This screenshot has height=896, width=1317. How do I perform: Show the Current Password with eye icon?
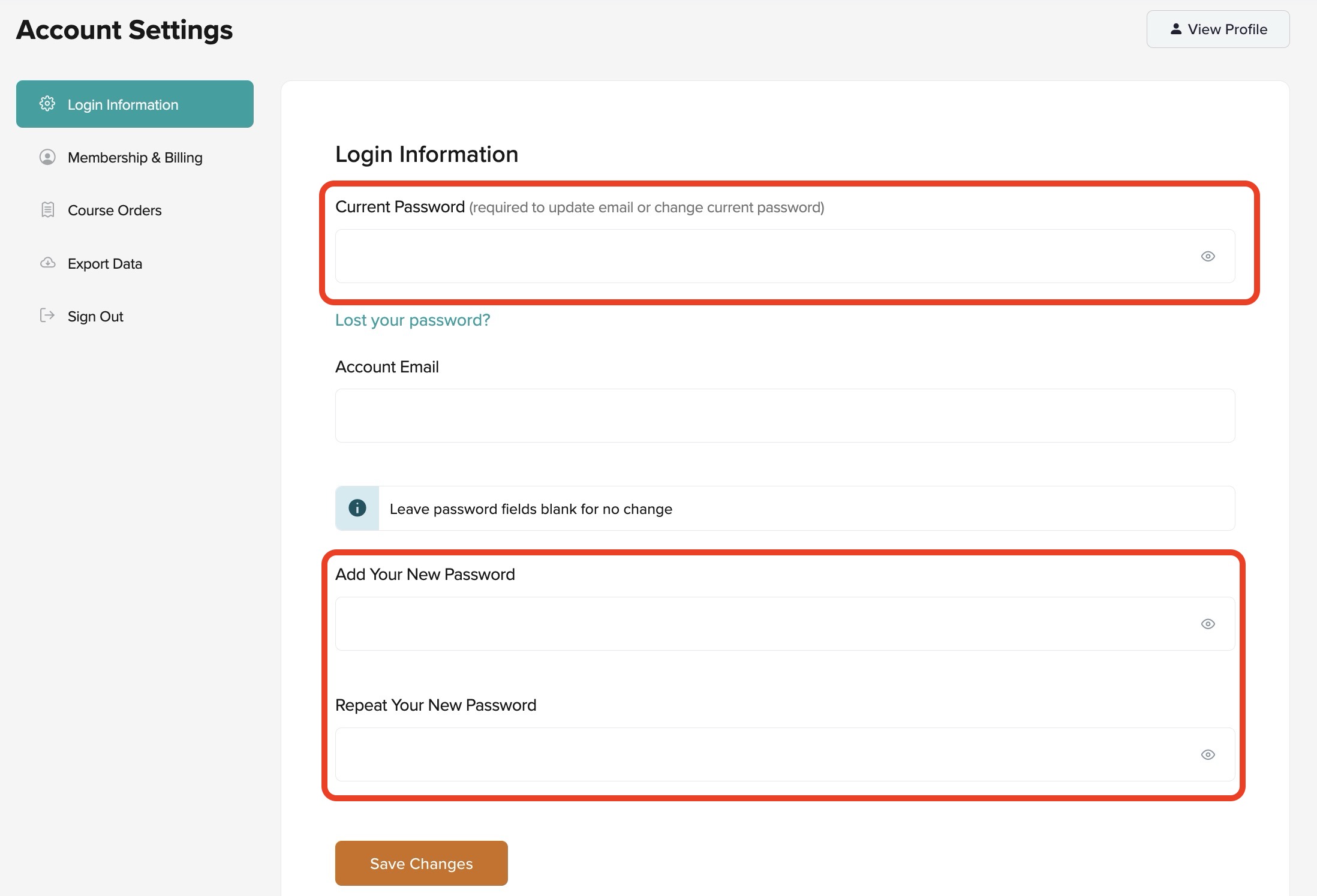coord(1208,256)
